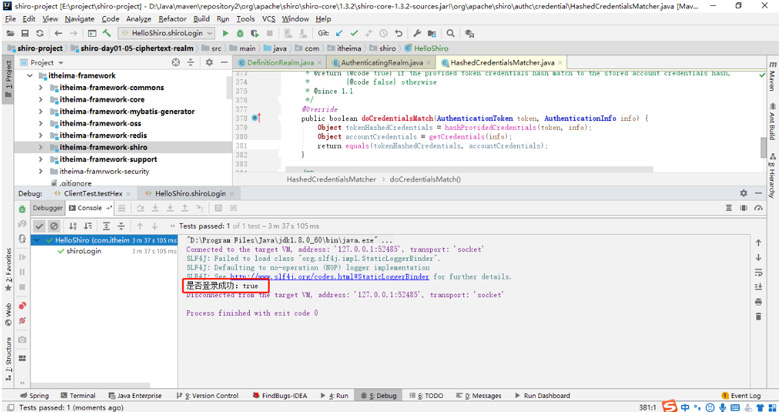Expand itheima-framework-shiro folder
This screenshot has height=412, width=780.
[x=41, y=147]
